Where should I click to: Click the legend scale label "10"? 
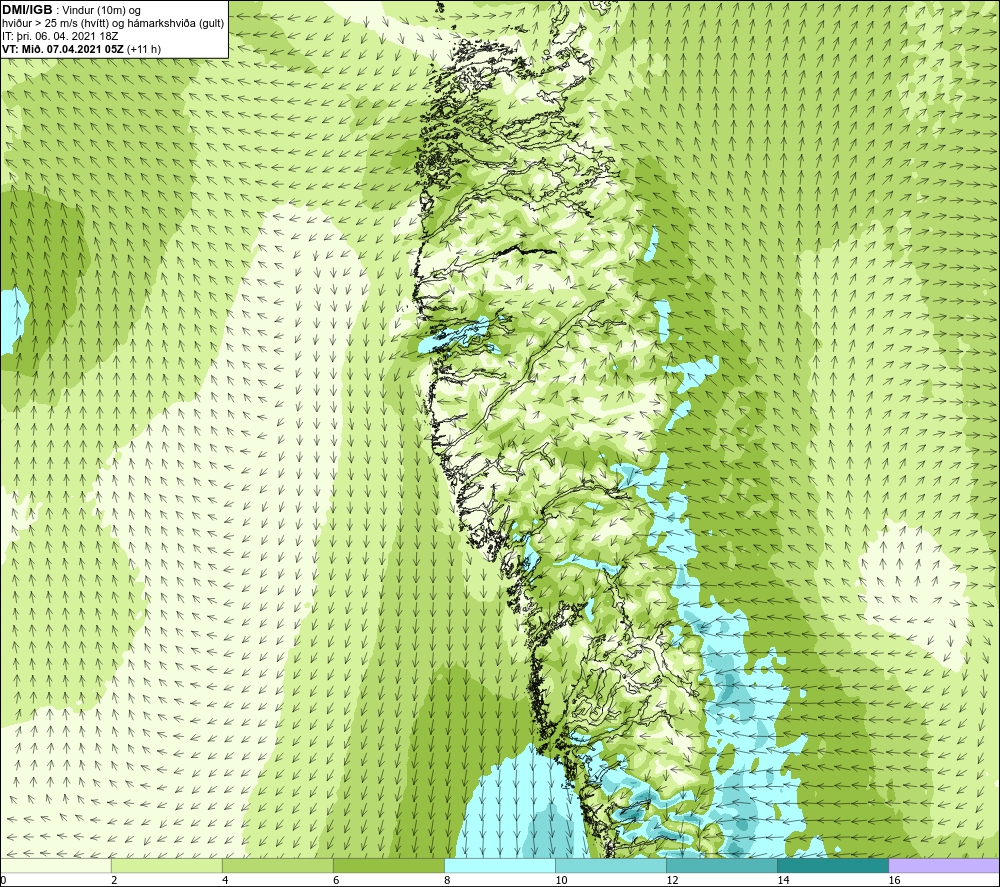coord(561,881)
